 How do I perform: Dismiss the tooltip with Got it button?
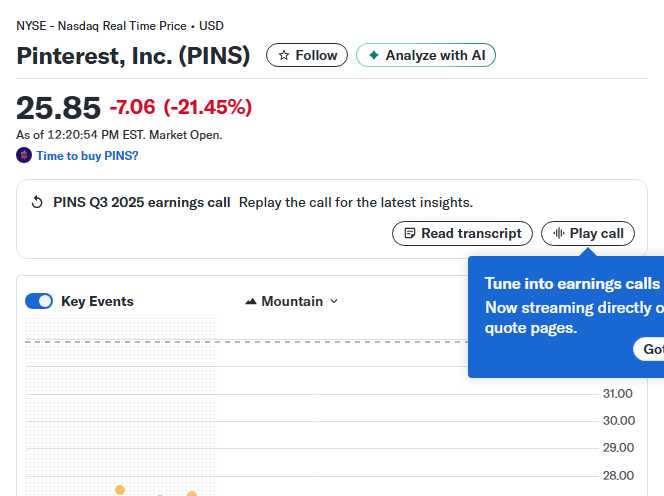point(649,349)
